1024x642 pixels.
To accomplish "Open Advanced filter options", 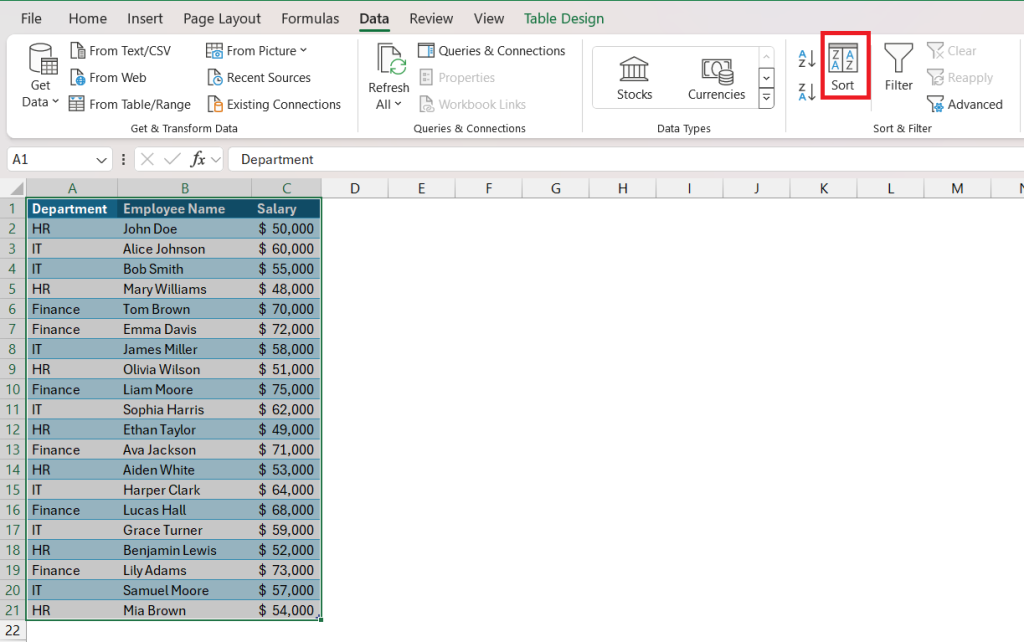I will (x=964, y=105).
